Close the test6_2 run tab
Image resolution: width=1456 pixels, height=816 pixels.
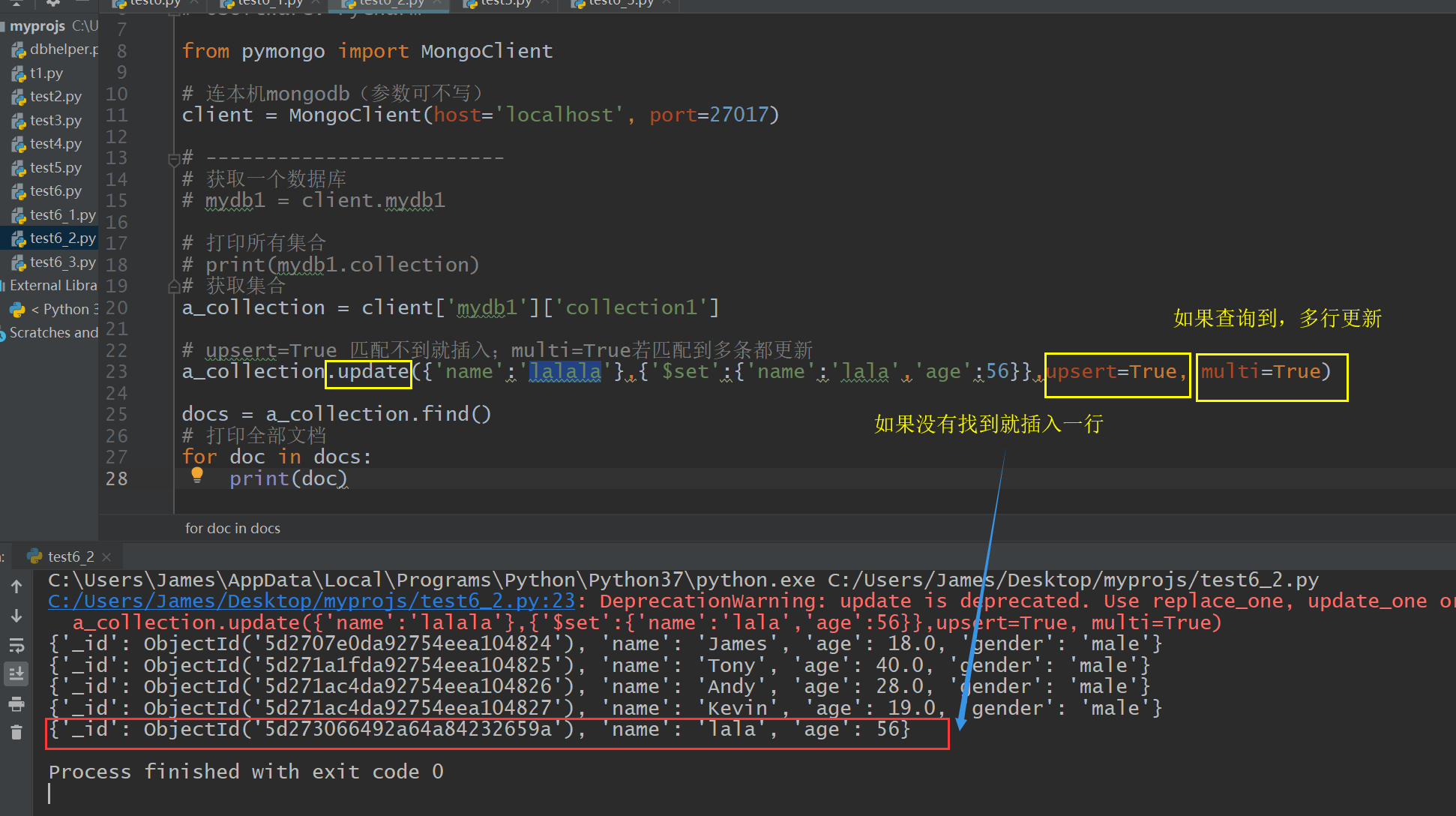coord(106,556)
